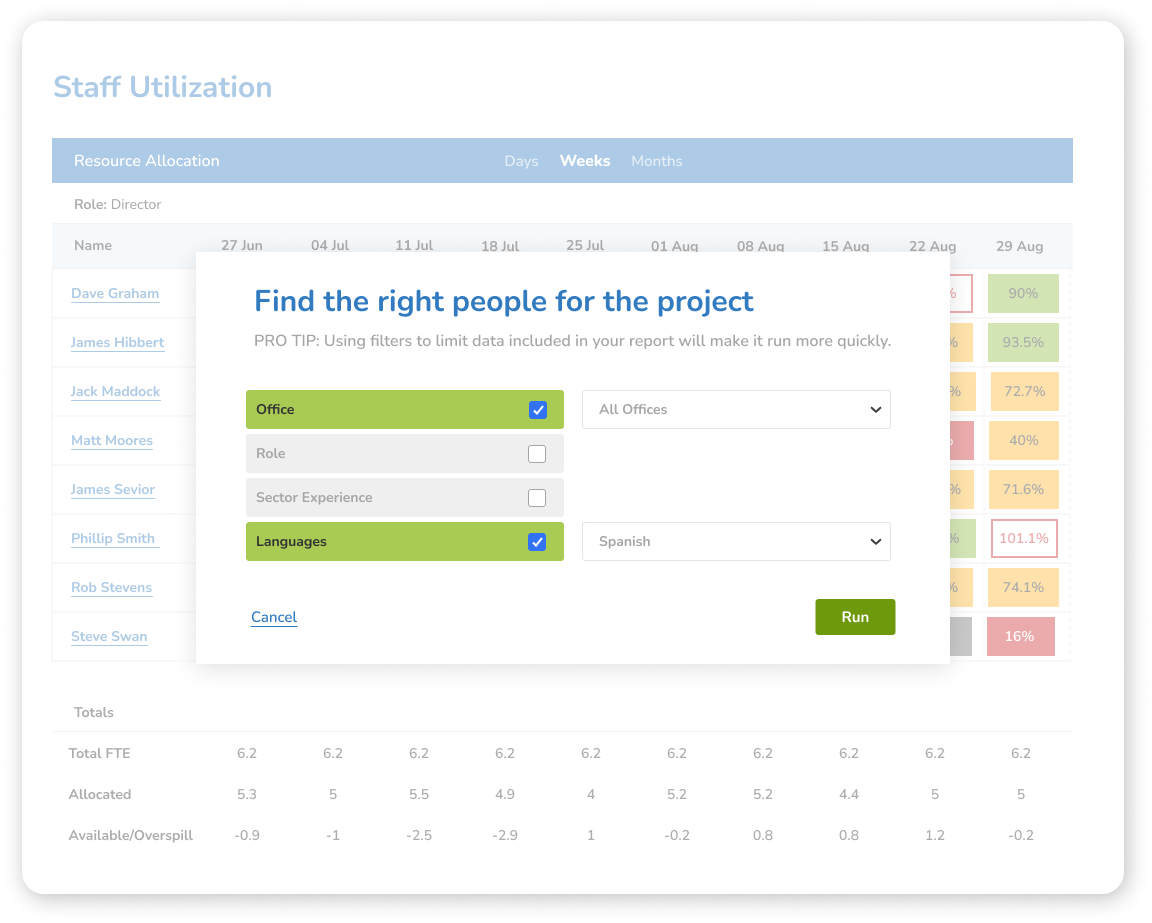Select the Weeks view tab

tap(584, 160)
